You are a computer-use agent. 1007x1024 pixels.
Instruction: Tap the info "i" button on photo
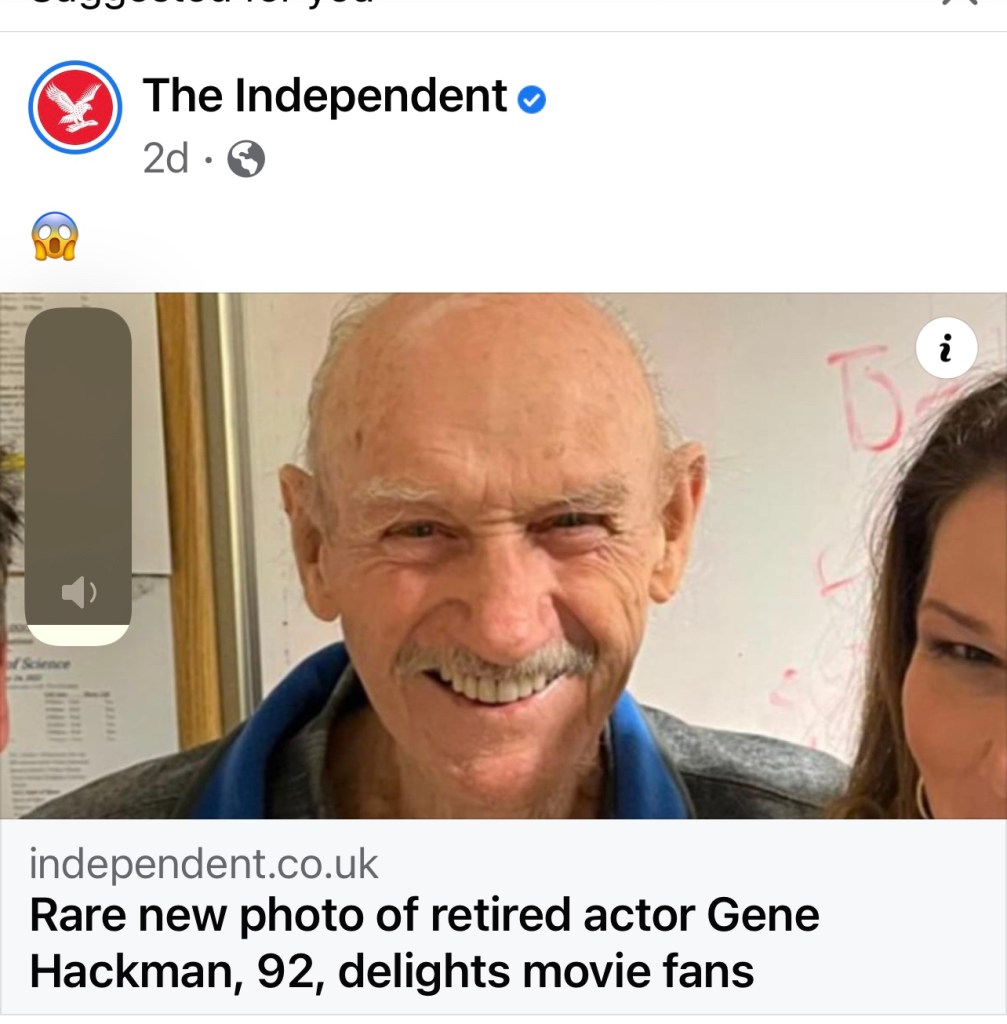point(945,347)
